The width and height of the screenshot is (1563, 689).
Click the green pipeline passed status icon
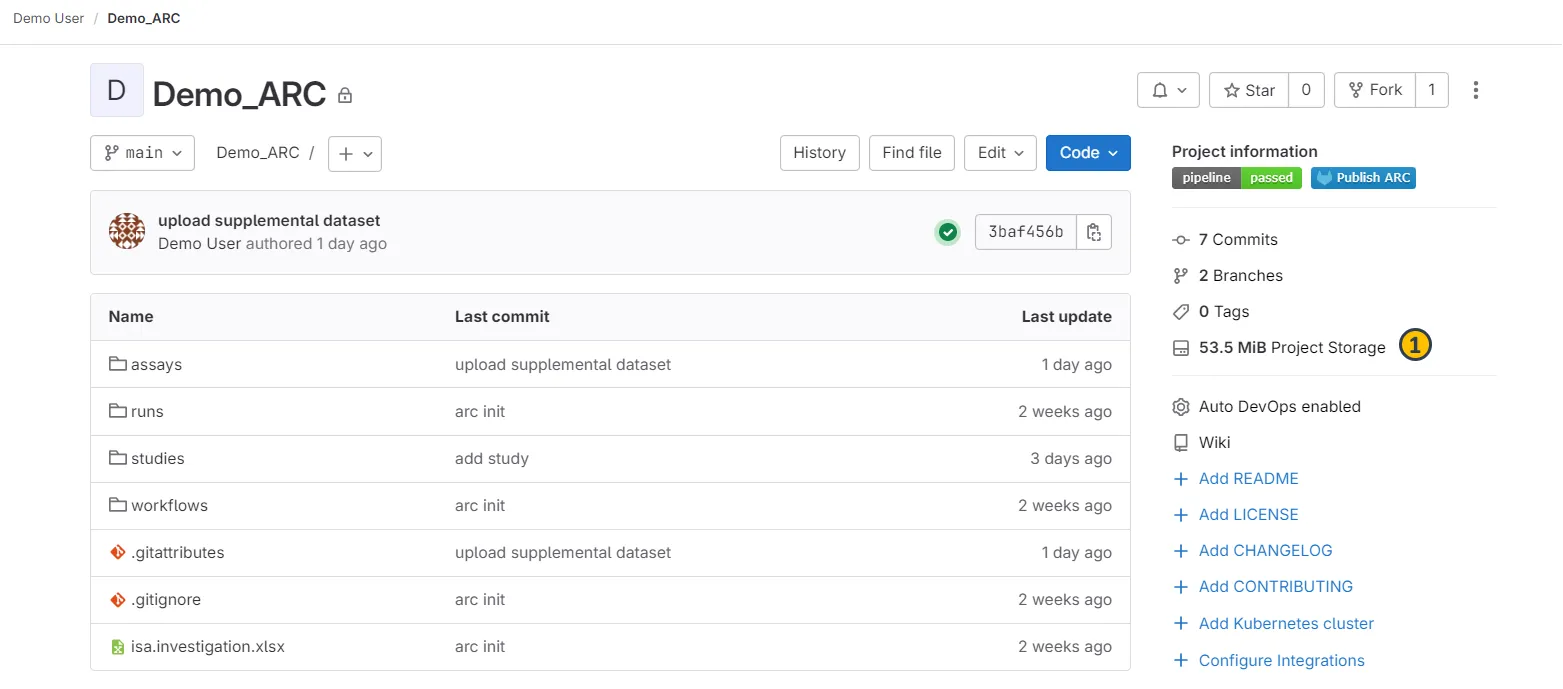click(947, 232)
